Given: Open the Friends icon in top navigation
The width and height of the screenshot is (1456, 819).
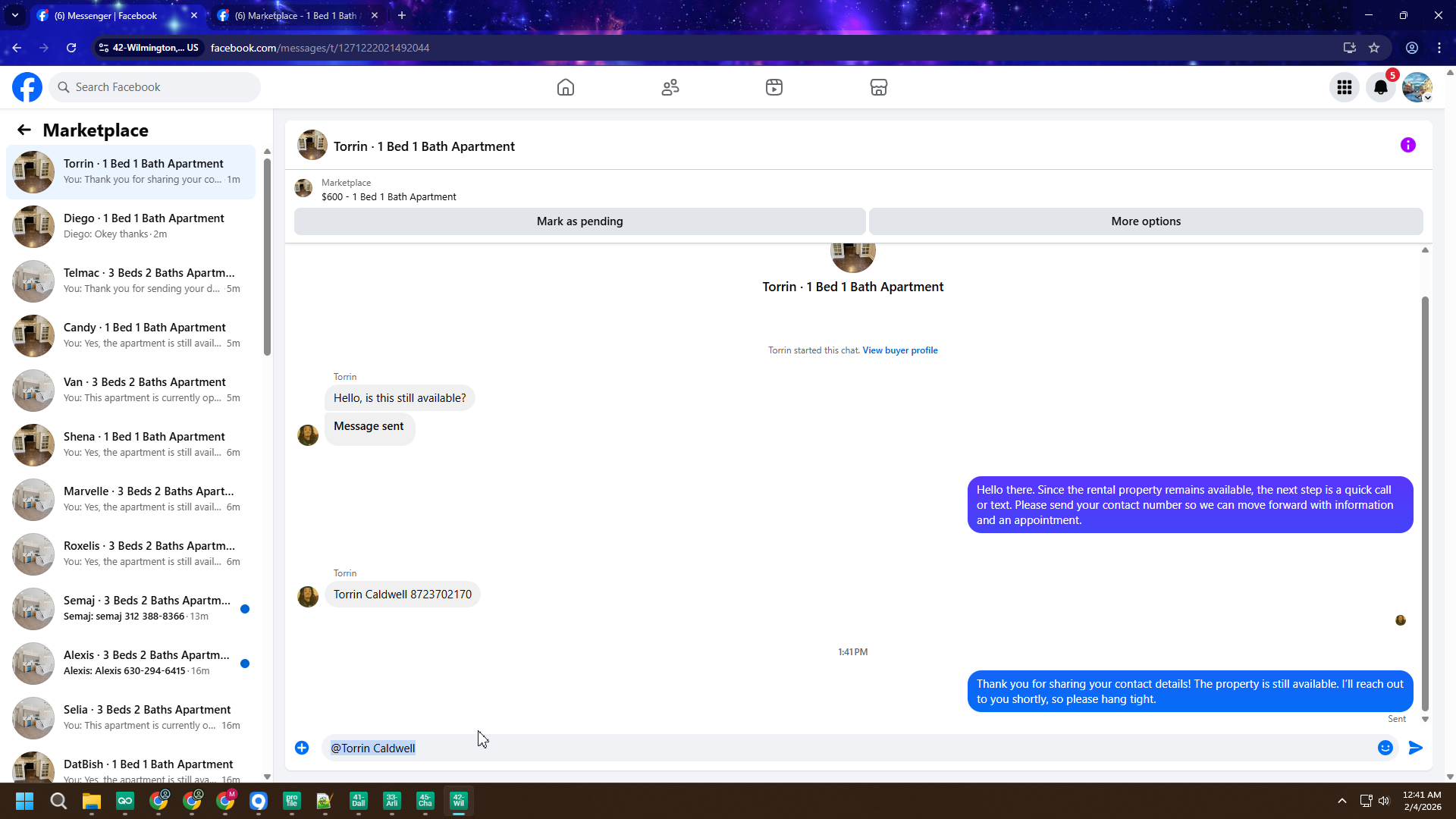Looking at the screenshot, I should pos(670,87).
